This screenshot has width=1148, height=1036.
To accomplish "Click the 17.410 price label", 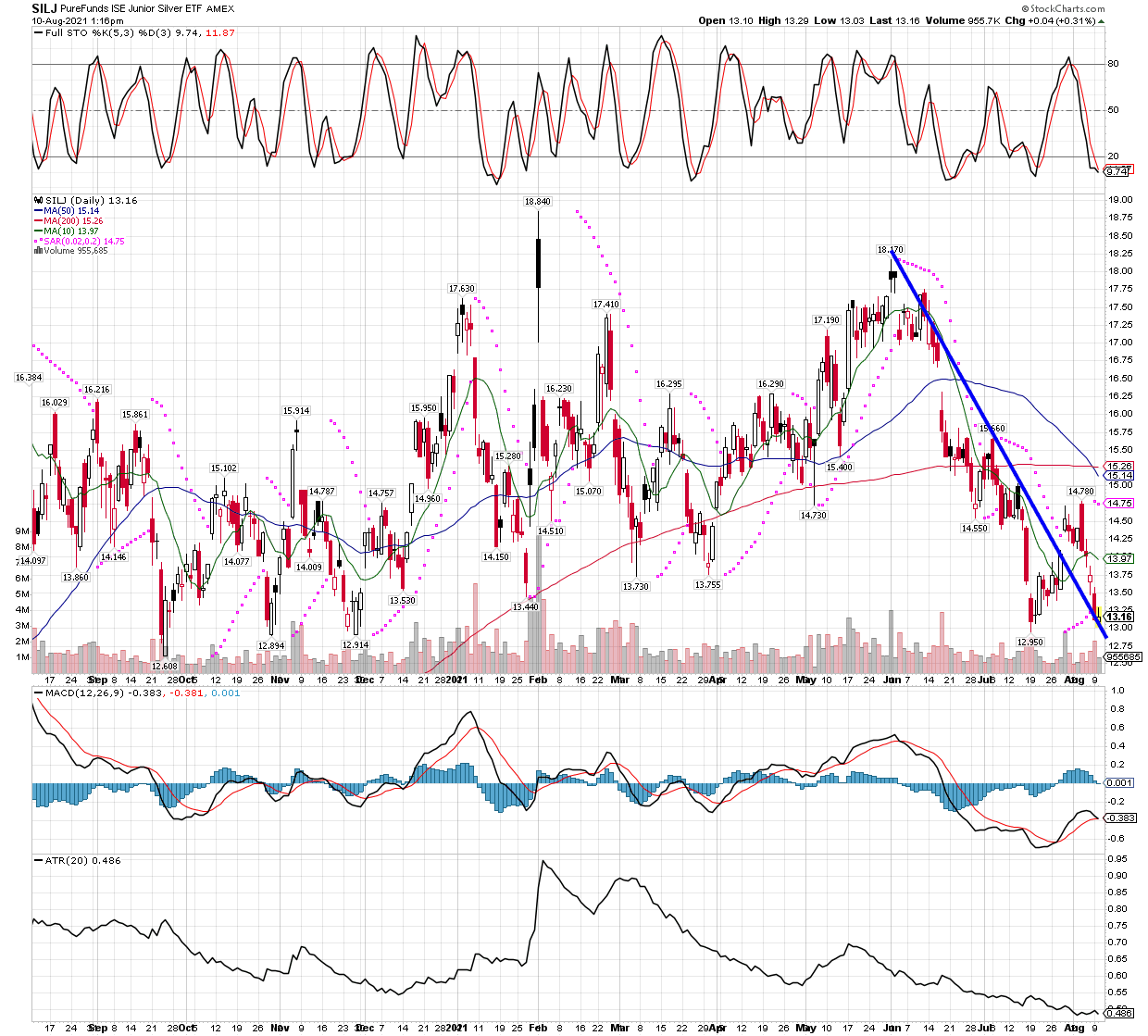I will coord(606,305).
